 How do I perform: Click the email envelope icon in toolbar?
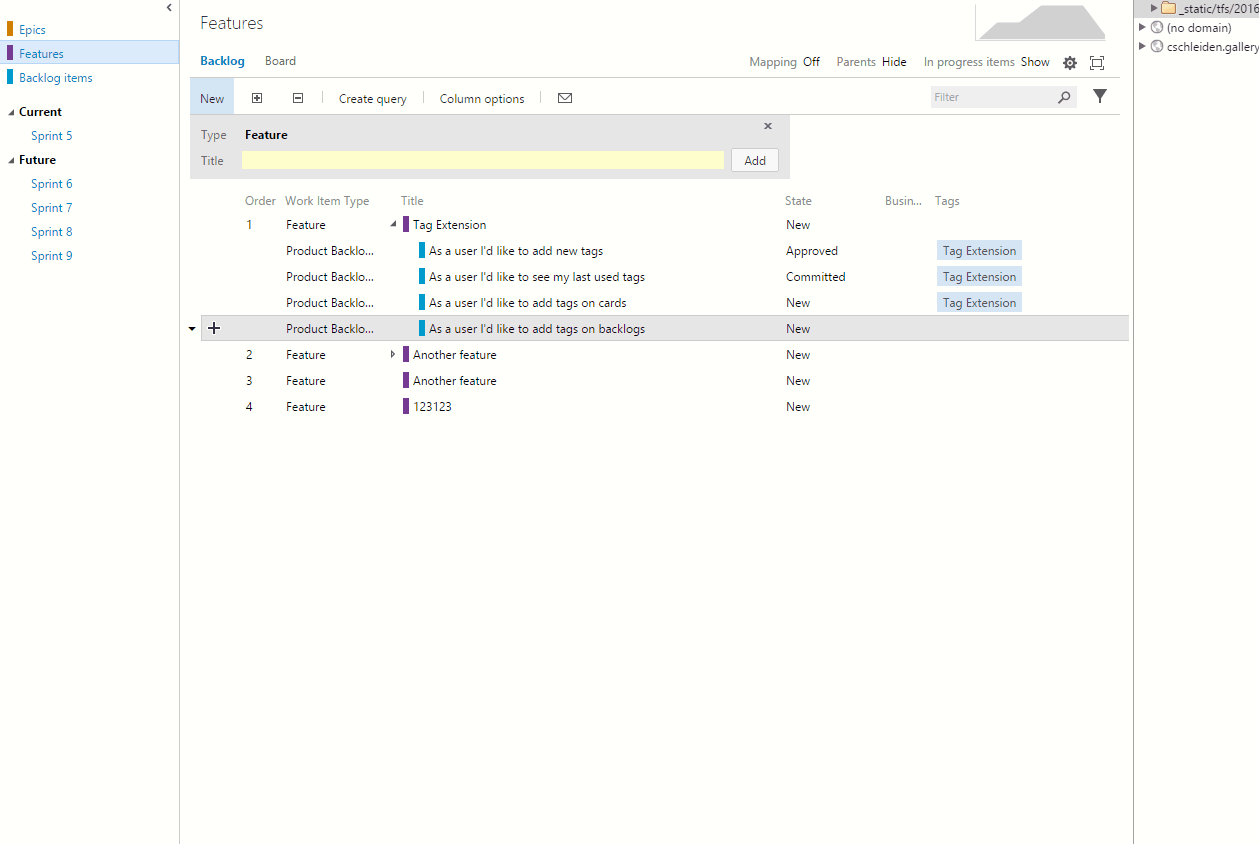565,98
